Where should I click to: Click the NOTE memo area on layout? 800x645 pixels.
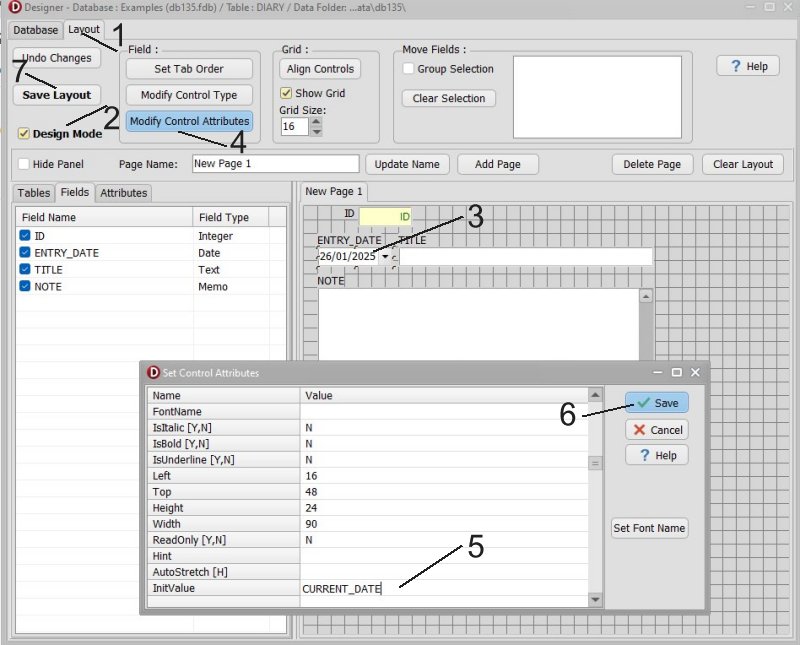click(479, 325)
